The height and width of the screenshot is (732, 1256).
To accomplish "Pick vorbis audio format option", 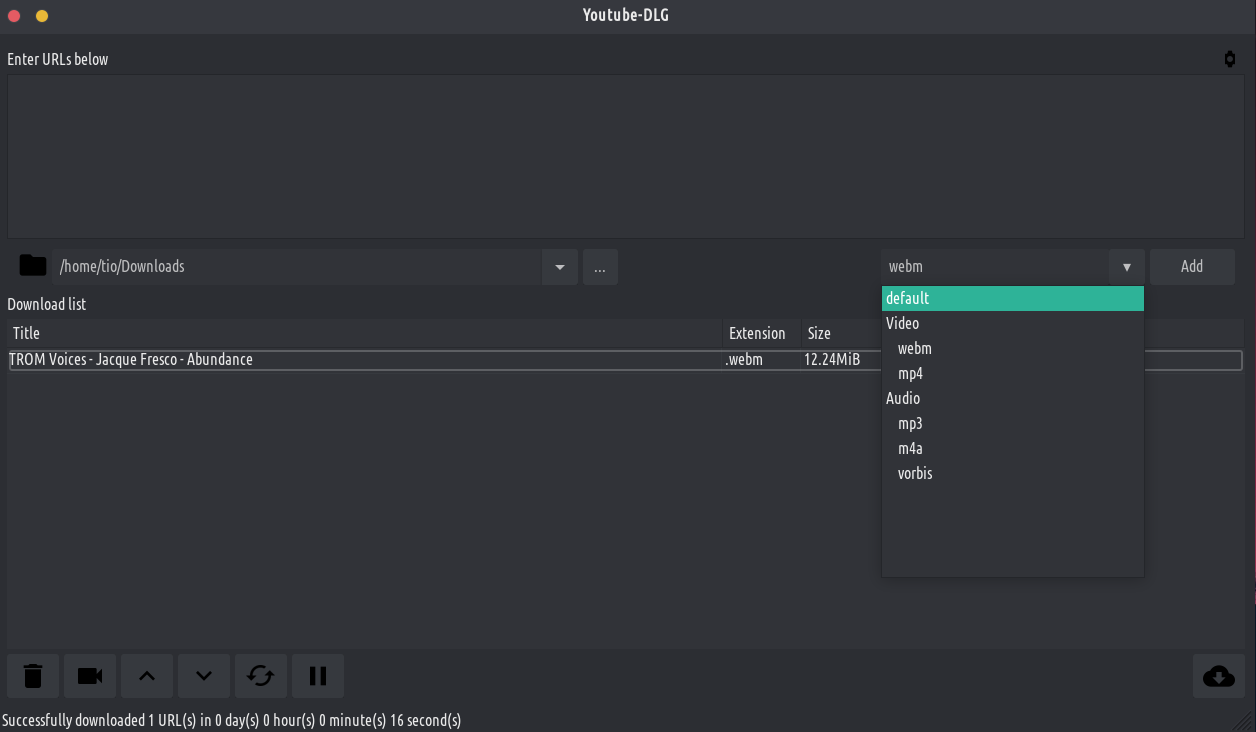I will point(914,473).
